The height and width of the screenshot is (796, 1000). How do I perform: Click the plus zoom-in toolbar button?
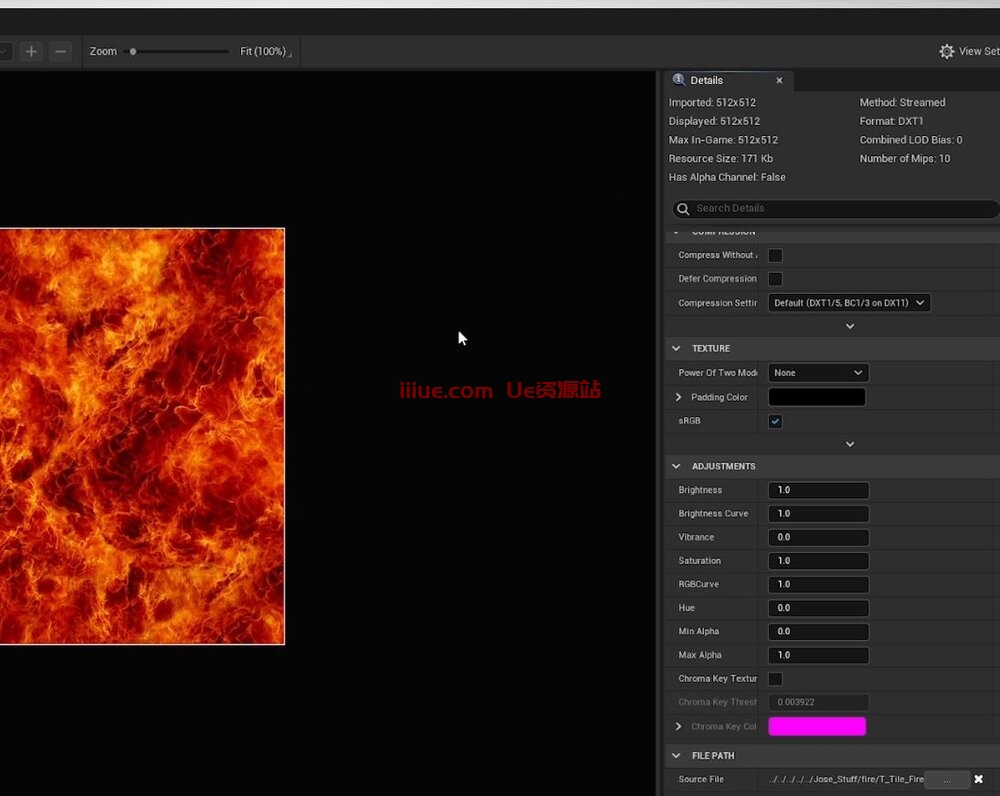31,51
